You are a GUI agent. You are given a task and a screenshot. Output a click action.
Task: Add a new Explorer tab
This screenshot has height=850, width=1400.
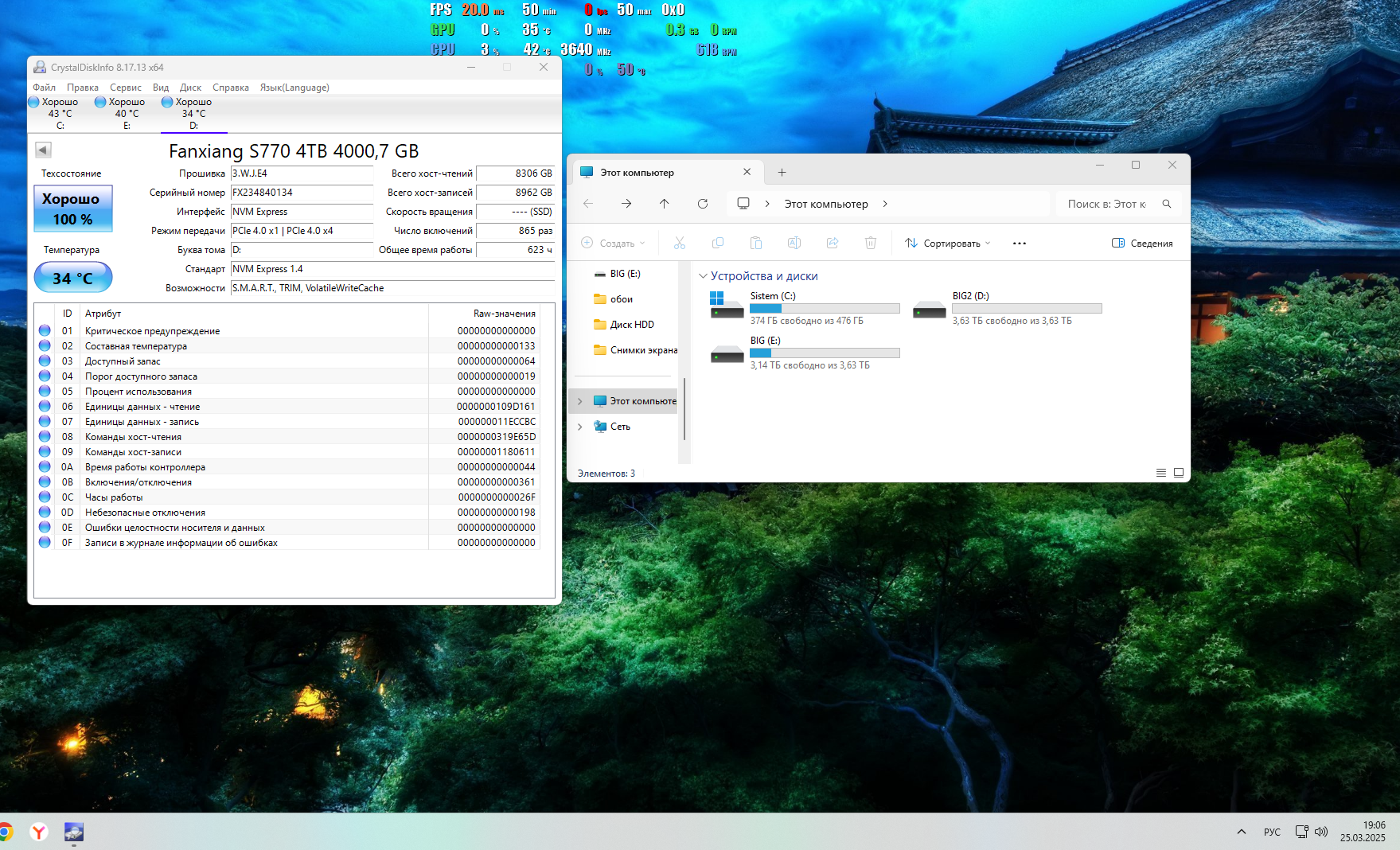pyautogui.click(x=782, y=172)
